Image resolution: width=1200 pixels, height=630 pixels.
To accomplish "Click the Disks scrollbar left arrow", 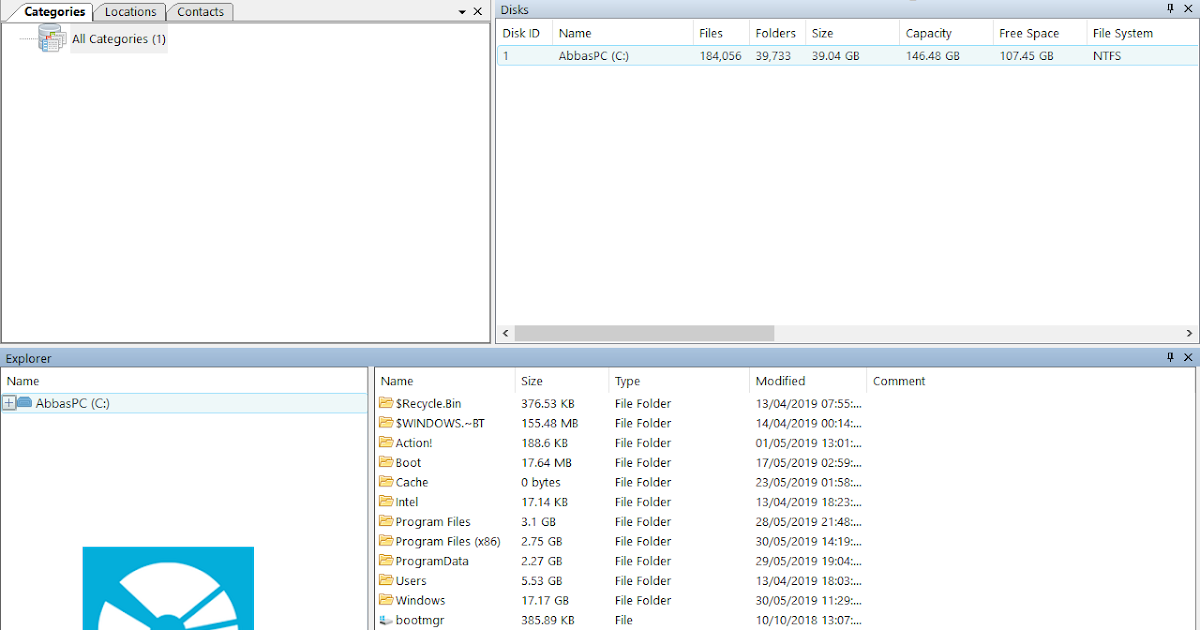I will pyautogui.click(x=505, y=333).
